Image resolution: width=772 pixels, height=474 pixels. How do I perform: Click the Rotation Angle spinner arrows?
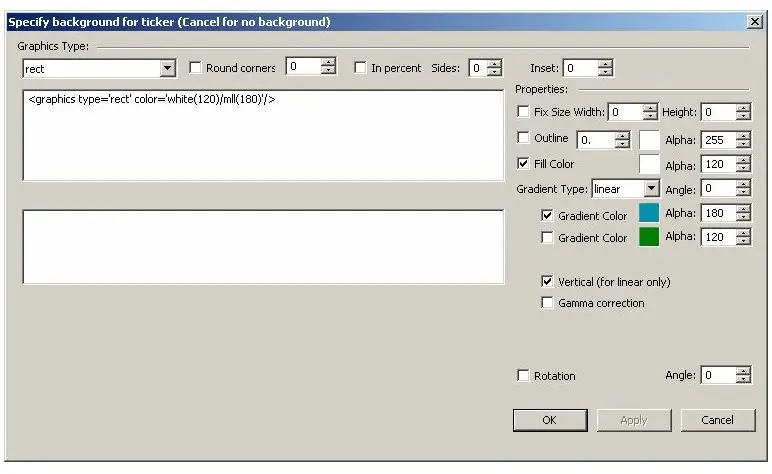[x=743, y=376]
